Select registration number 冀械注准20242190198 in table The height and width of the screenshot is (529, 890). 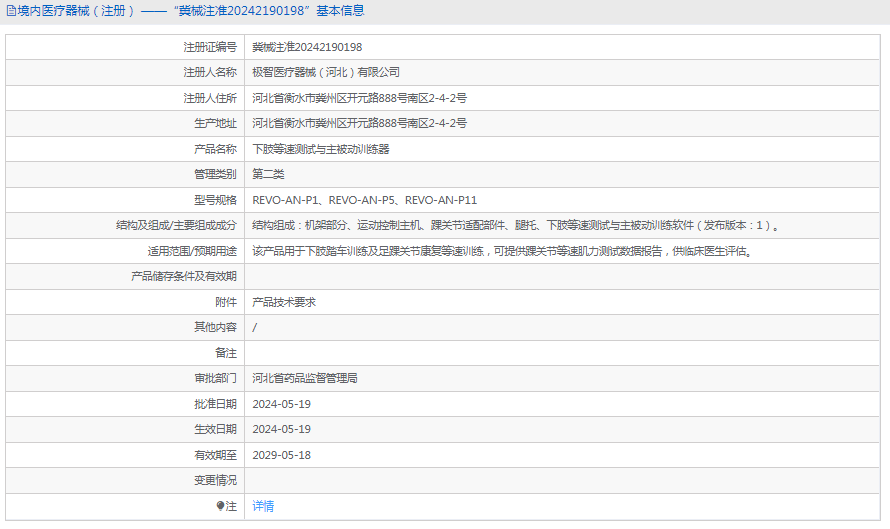[307, 47]
